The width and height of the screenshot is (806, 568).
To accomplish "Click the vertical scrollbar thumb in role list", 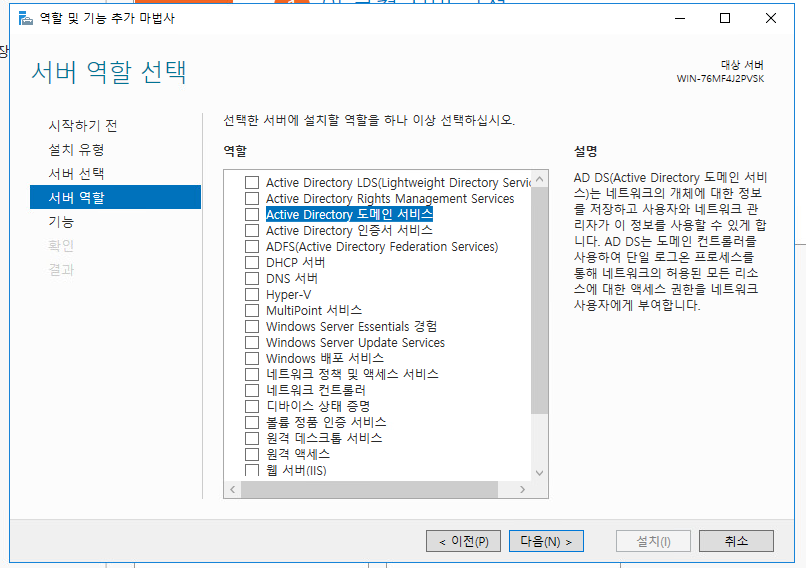I will coord(539,300).
